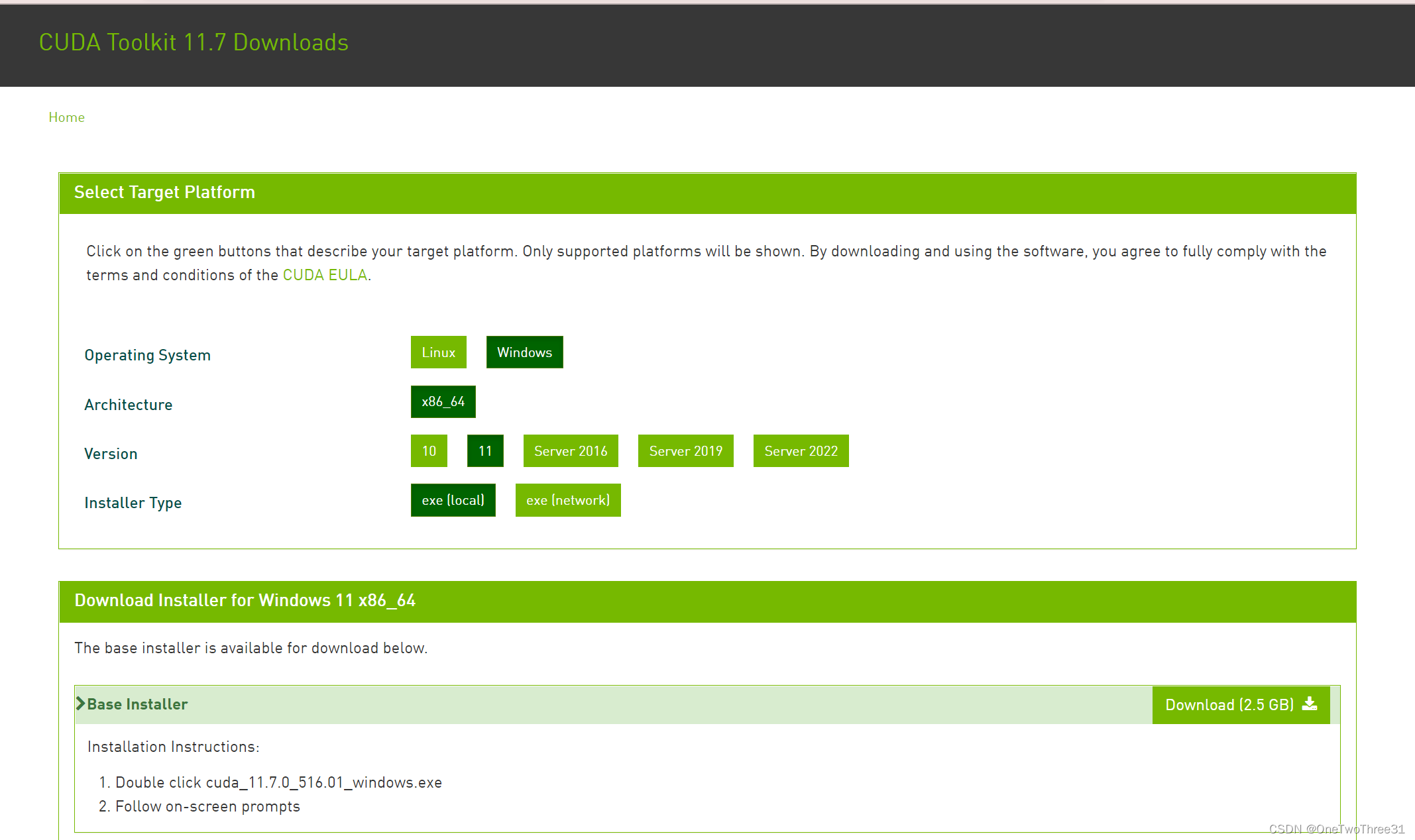Select the Windows operating system button
1415x840 pixels.
(525, 353)
